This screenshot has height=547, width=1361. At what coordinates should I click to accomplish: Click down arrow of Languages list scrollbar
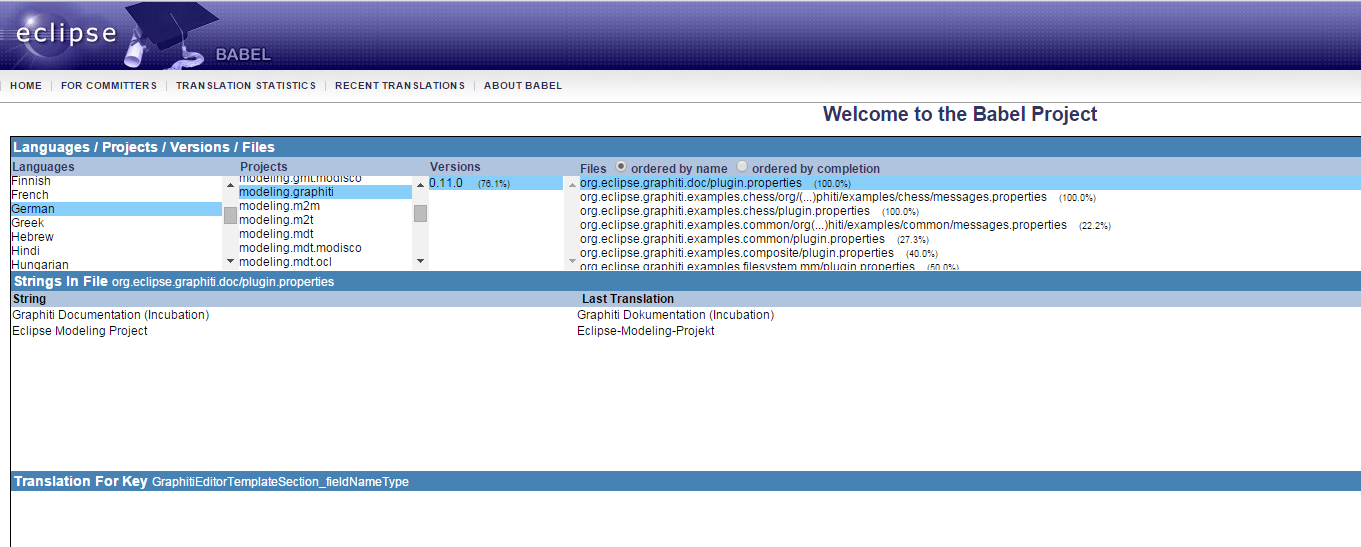pyautogui.click(x=230, y=261)
